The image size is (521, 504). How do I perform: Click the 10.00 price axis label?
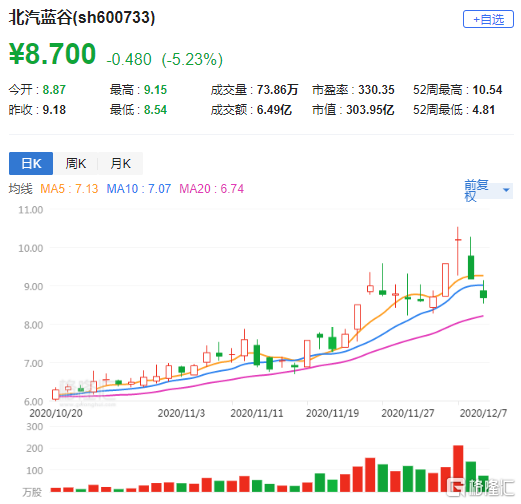(31, 248)
